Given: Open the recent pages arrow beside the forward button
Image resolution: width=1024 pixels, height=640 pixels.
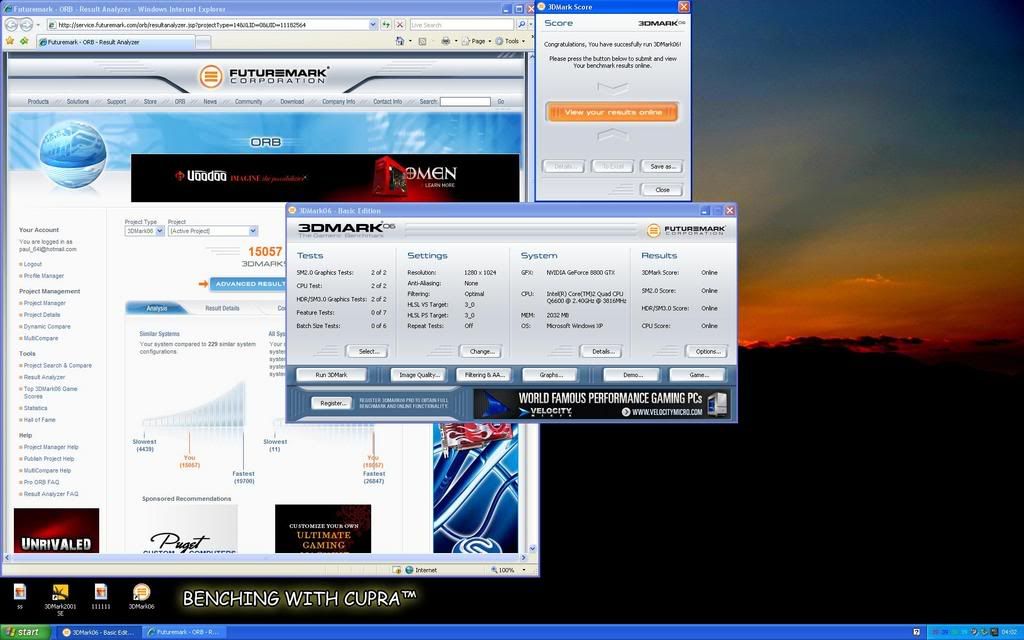Looking at the screenshot, I should pyautogui.click(x=39, y=25).
